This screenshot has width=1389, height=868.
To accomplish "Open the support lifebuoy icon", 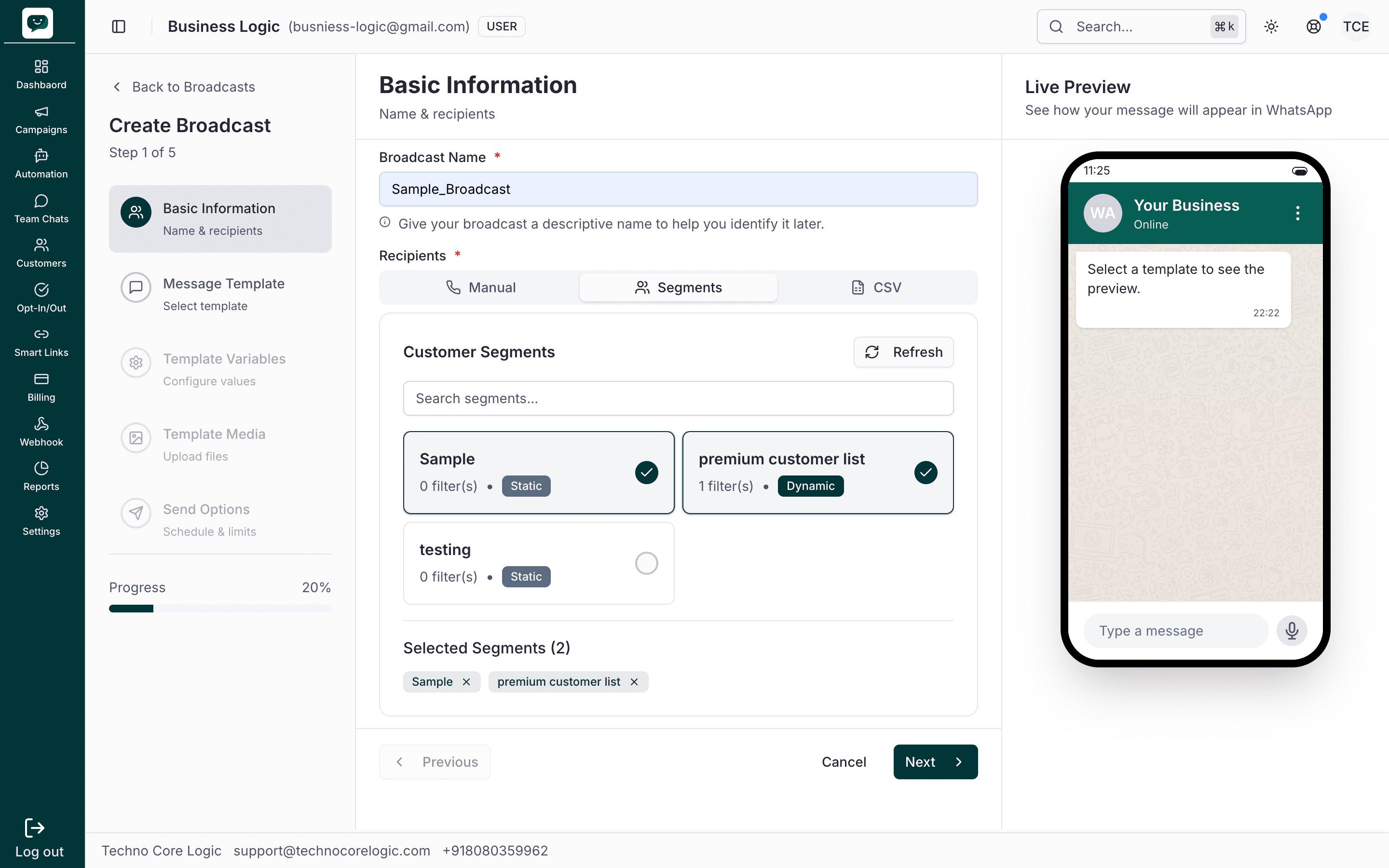I will 1314,27.
